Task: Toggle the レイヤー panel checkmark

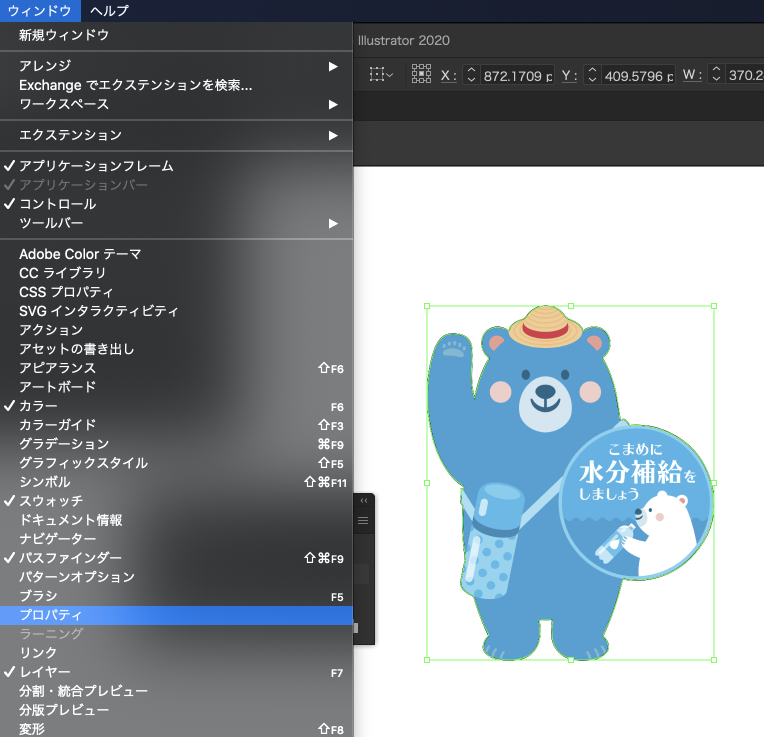Action: pyautogui.click(x=176, y=672)
